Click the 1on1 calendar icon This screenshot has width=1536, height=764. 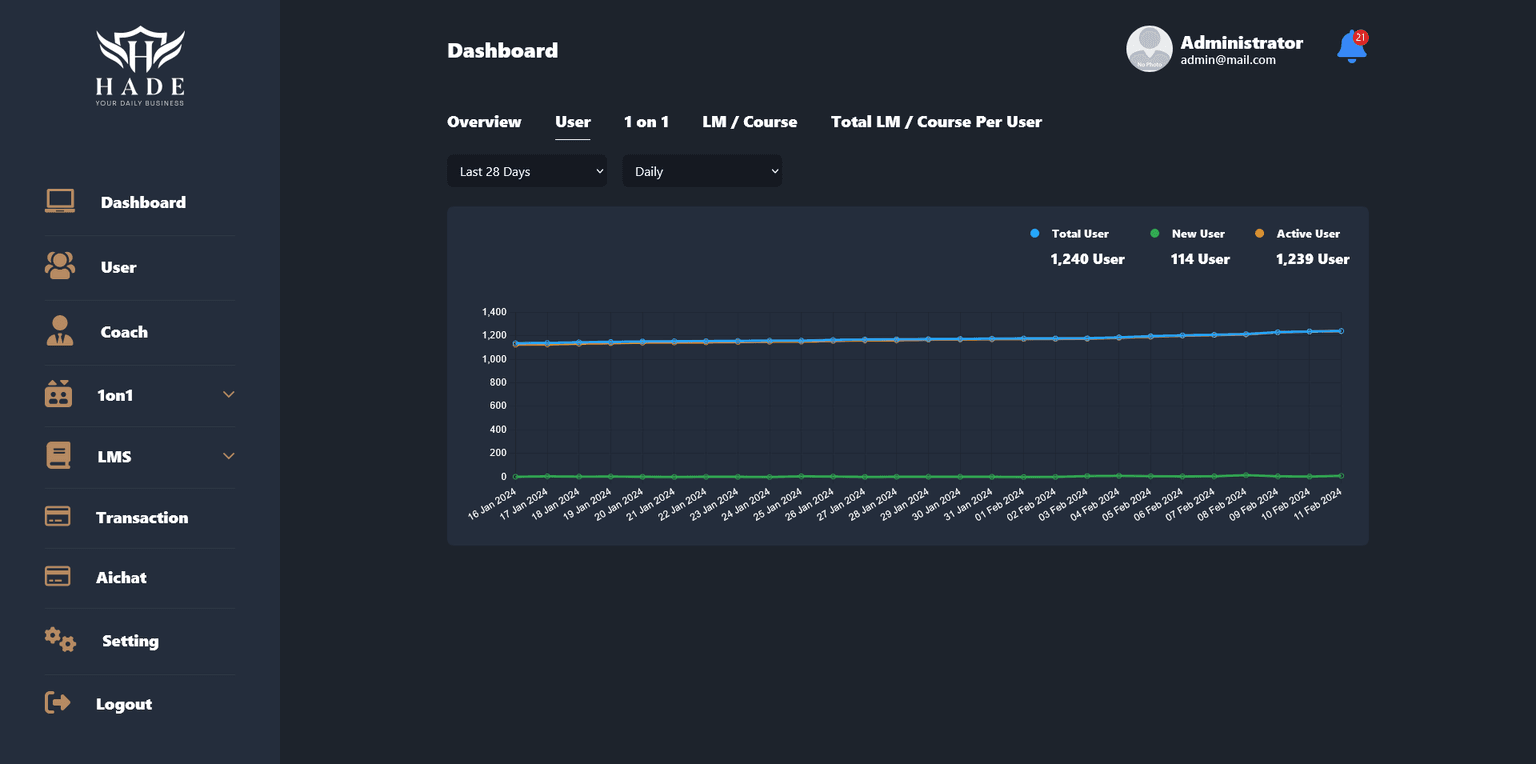click(x=59, y=394)
